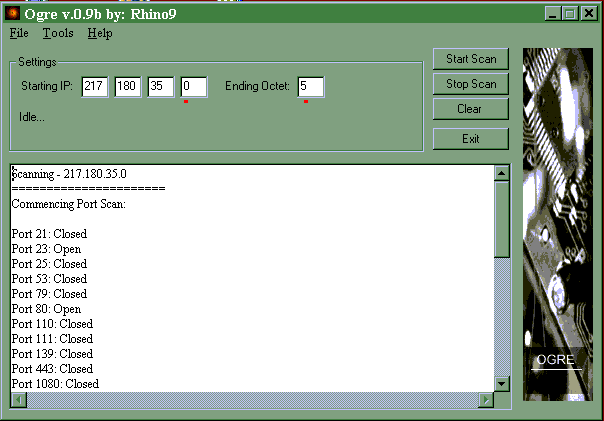Select the third Starting IP octet field (35)
The height and width of the screenshot is (421, 604).
pyautogui.click(x=161, y=87)
